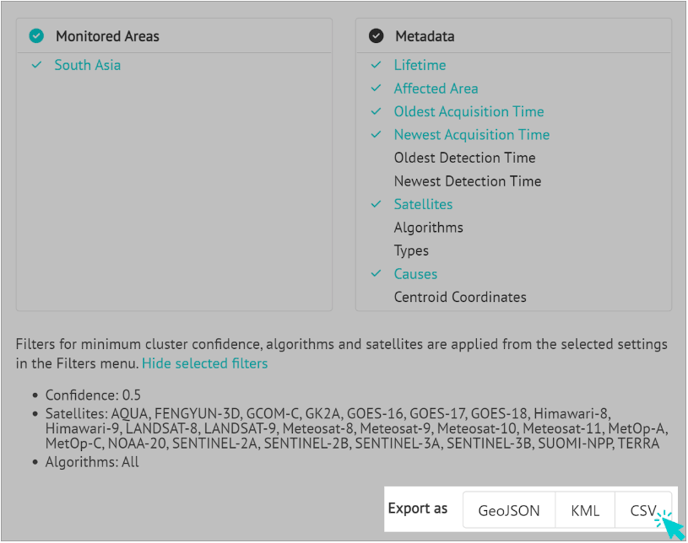The width and height of the screenshot is (688, 543).
Task: Click the Metadata panel heading
Action: (x=425, y=36)
